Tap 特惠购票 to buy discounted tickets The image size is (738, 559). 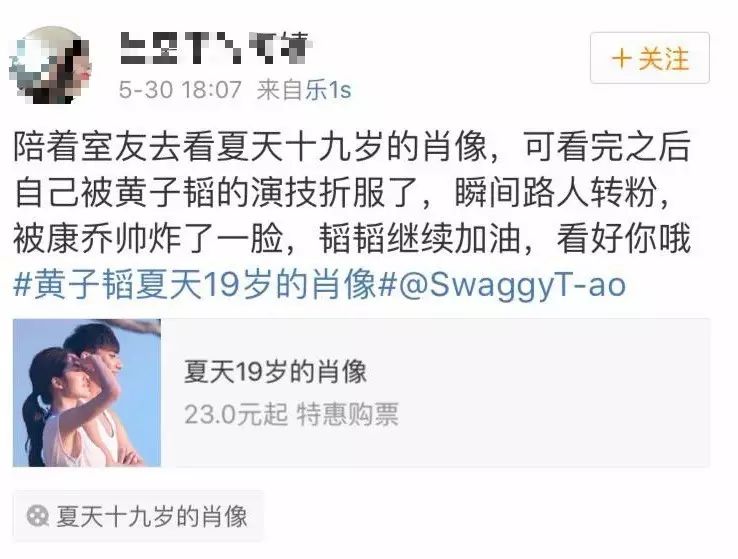click(x=348, y=414)
